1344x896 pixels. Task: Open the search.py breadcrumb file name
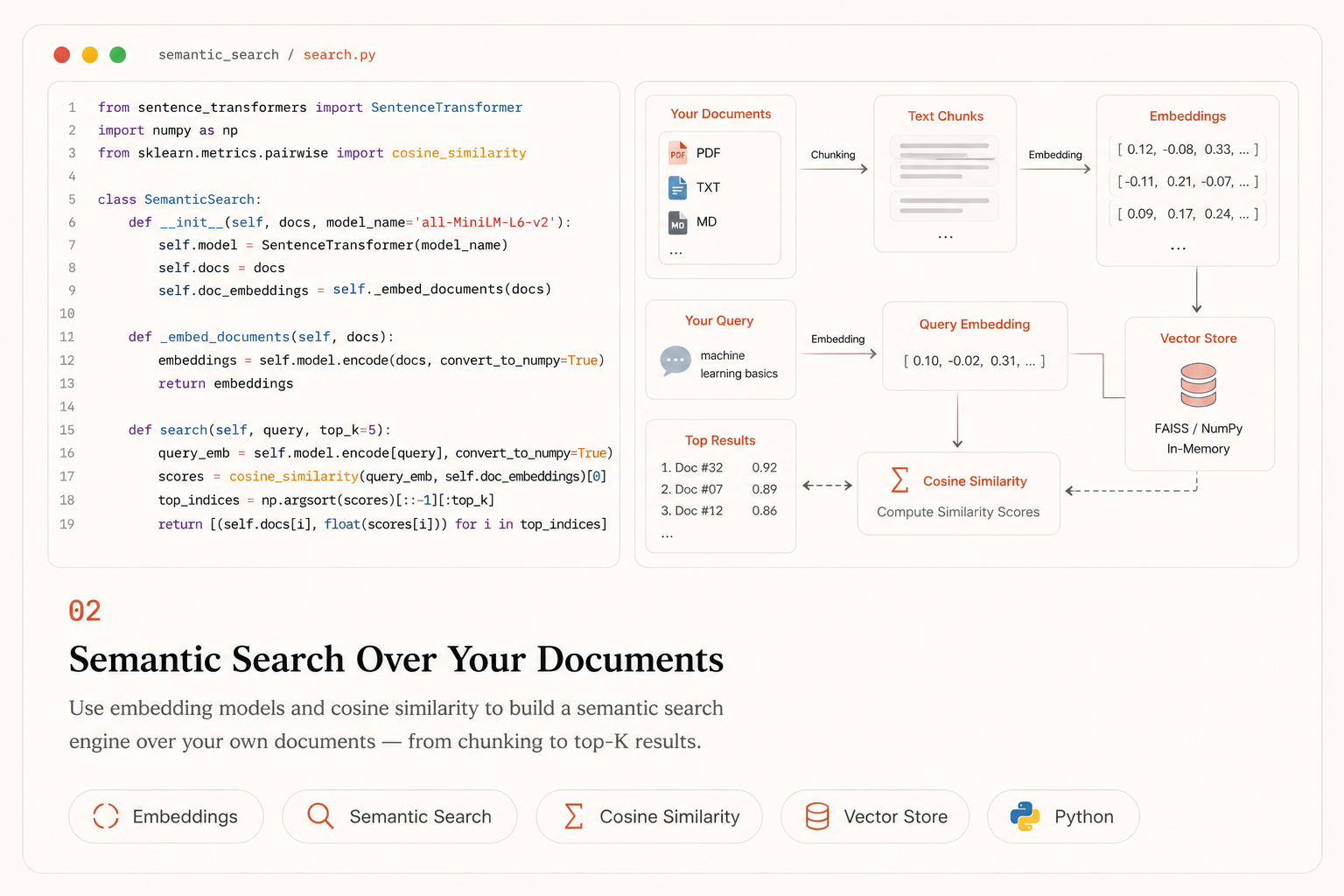(339, 54)
